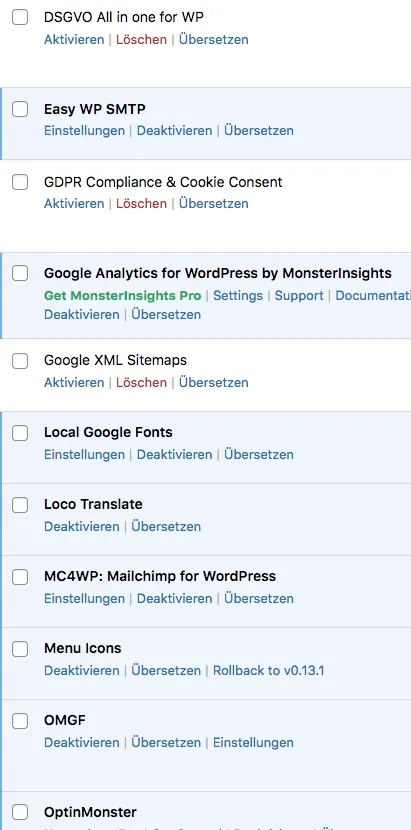
Task: Tick the Loco Translate plugin checkbox
Action: [20, 505]
